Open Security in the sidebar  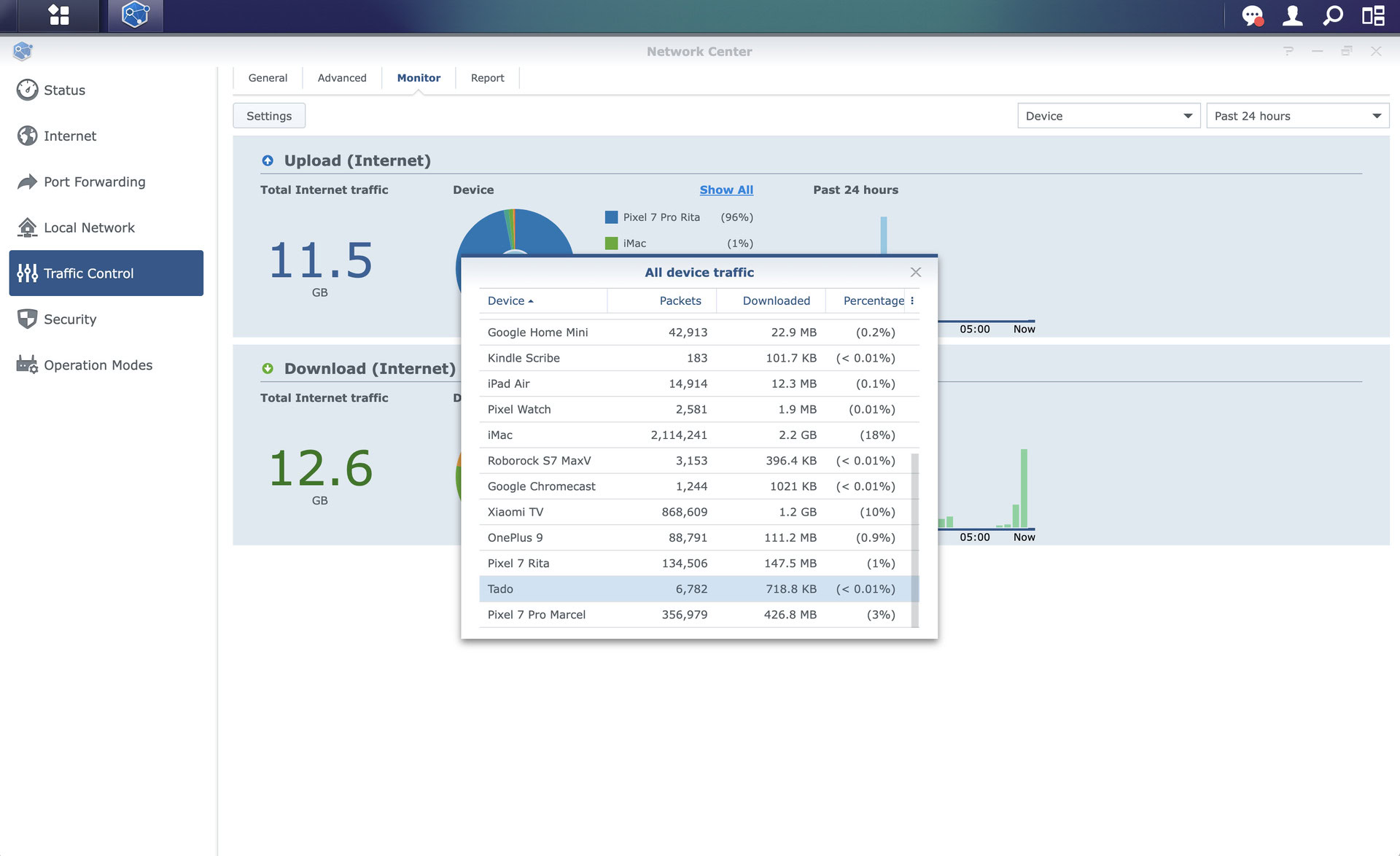(106, 319)
